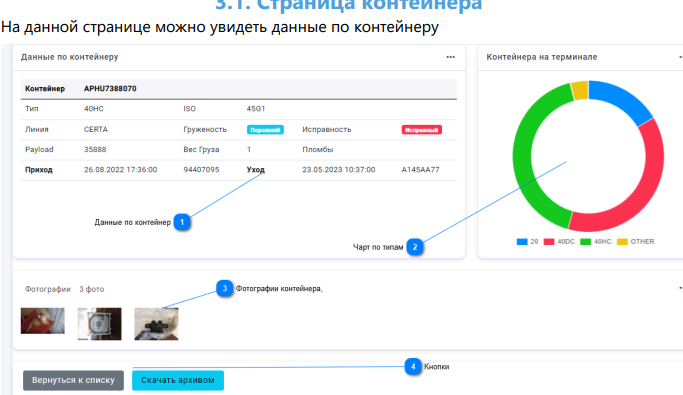Viewport: 683px width, 395px height.
Task: Open the third container photo thumbnail
Action: pos(156,324)
